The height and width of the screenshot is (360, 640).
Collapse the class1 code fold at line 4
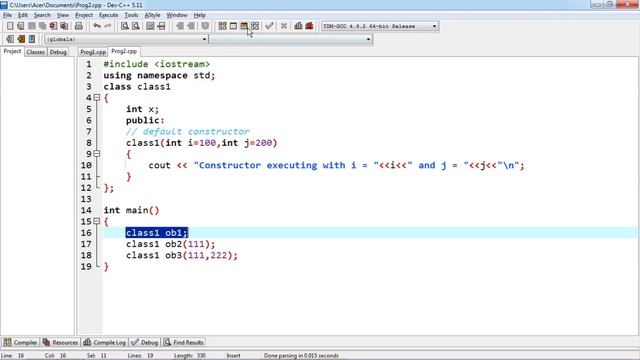click(x=97, y=98)
